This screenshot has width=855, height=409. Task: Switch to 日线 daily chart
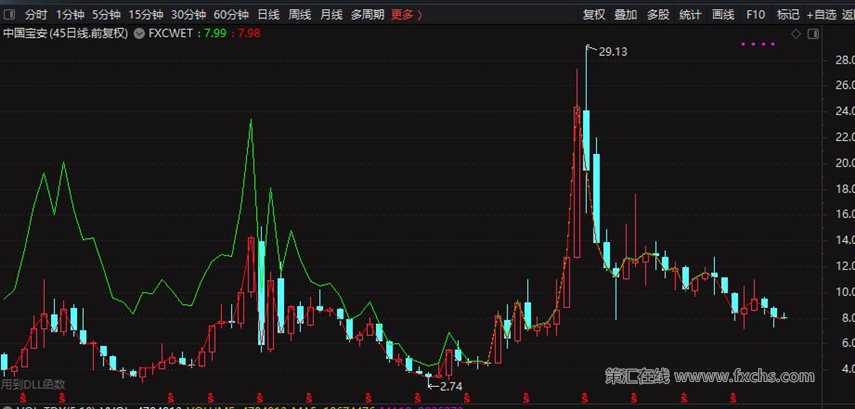click(268, 15)
